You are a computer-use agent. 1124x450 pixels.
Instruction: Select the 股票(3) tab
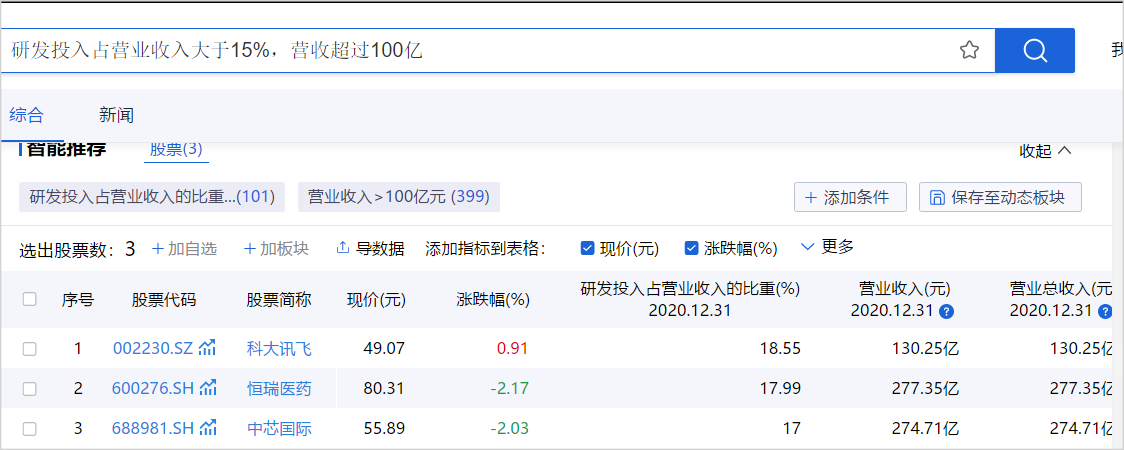(x=176, y=150)
